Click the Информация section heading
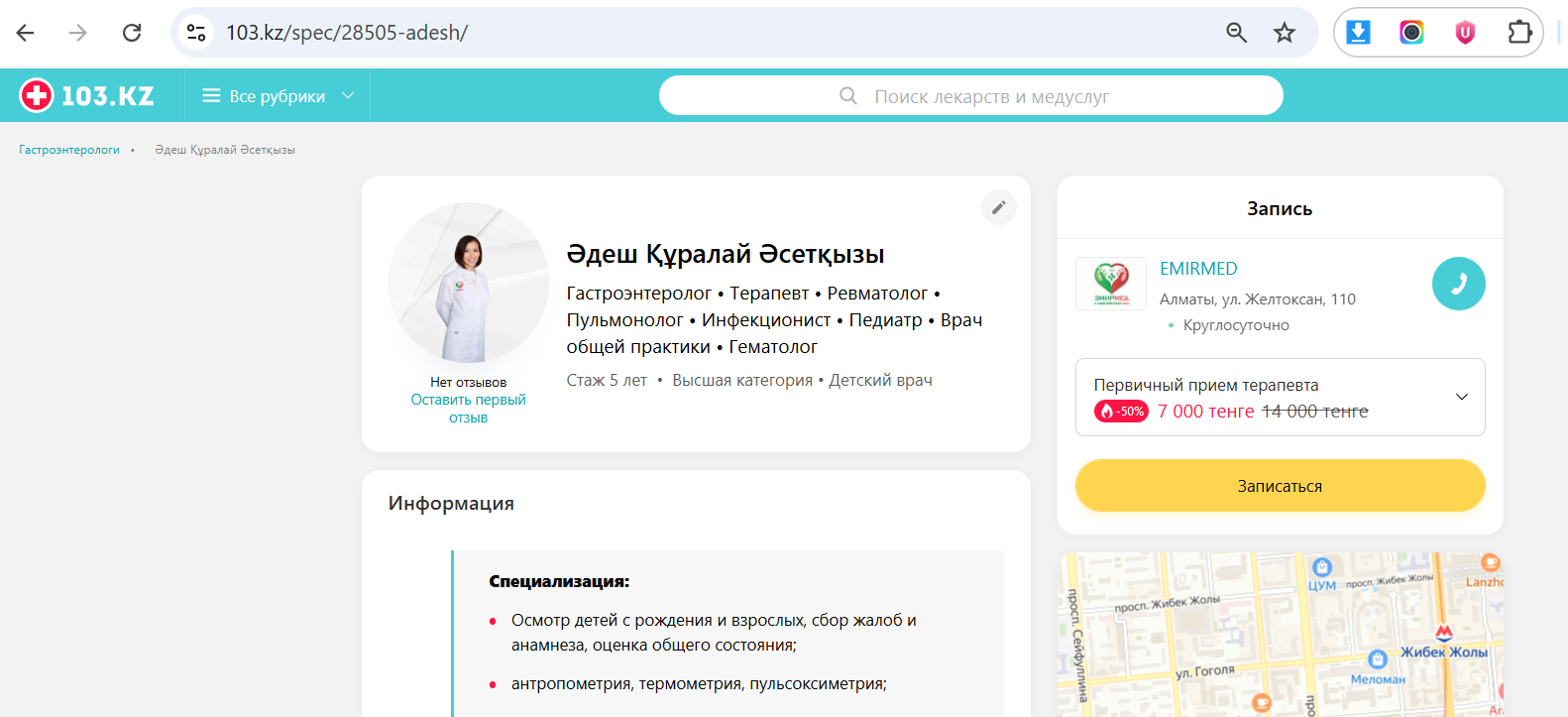This screenshot has height=717, width=1568. coord(451,503)
